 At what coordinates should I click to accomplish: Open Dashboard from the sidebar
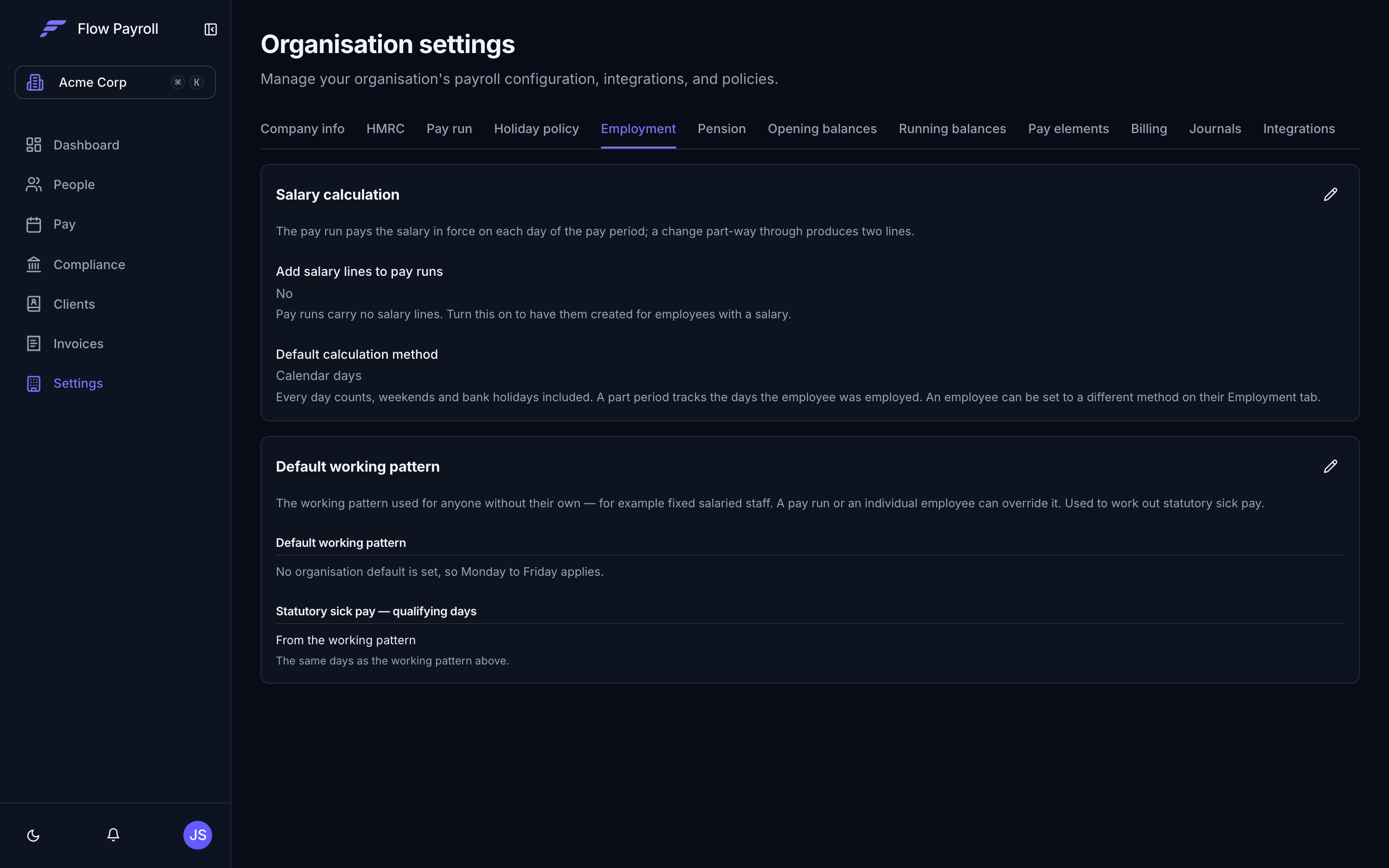115,145
